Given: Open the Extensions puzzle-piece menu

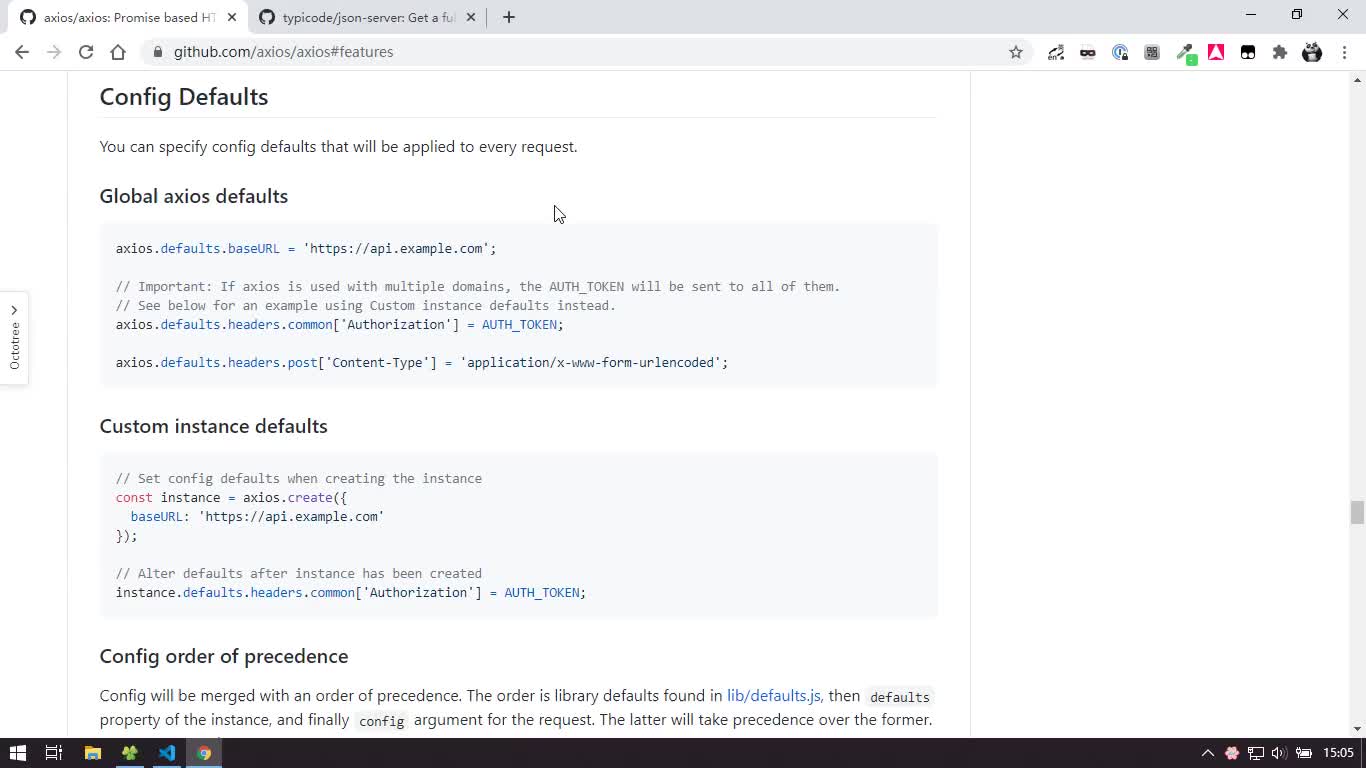Looking at the screenshot, I should [1280, 52].
